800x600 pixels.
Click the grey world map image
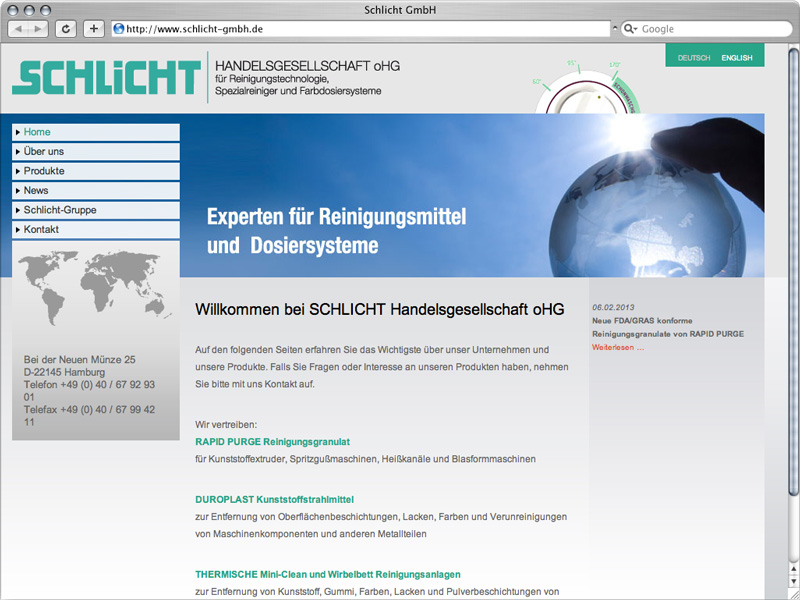tap(95, 287)
